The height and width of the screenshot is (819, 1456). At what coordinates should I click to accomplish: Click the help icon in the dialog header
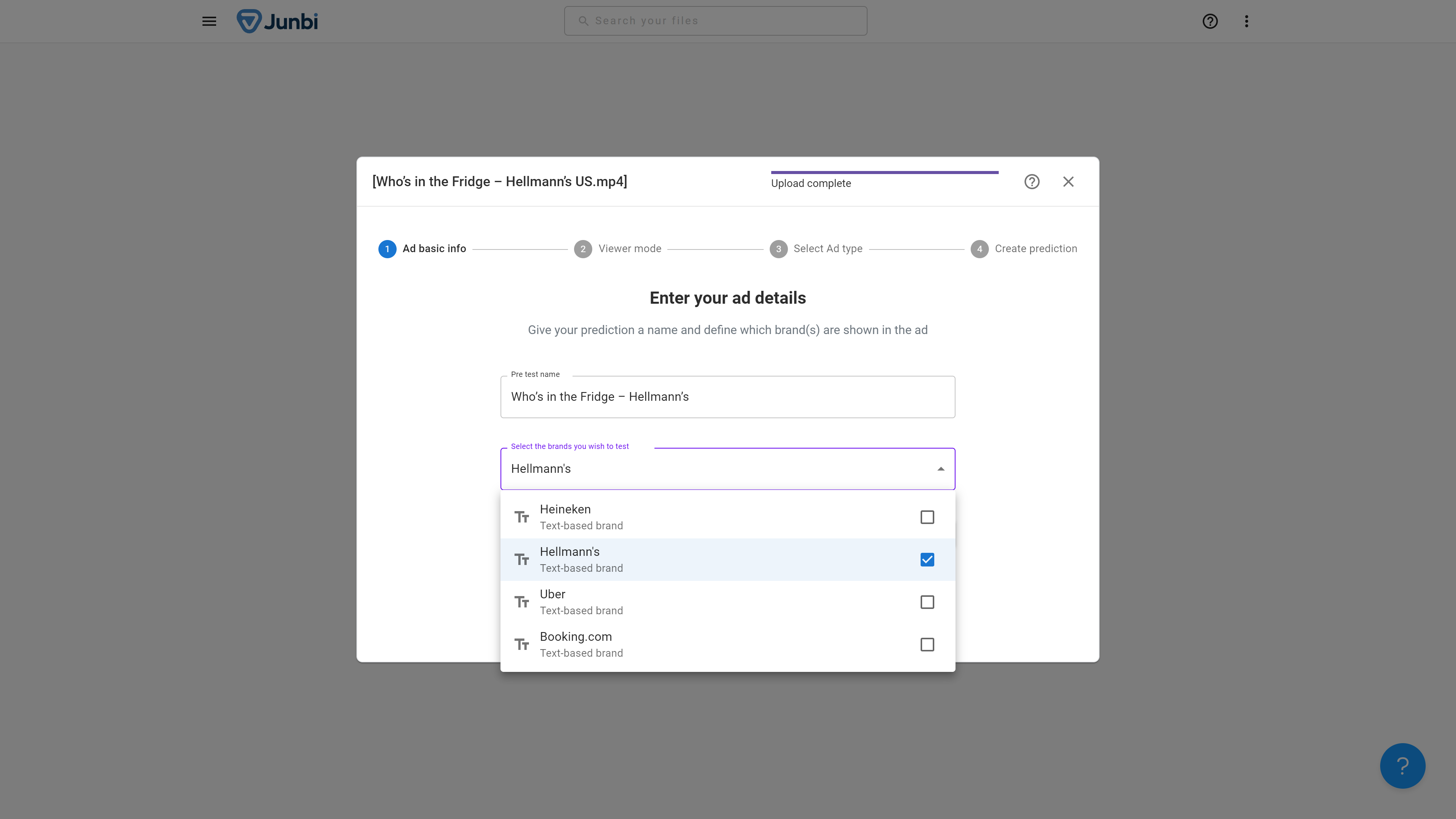[1031, 182]
